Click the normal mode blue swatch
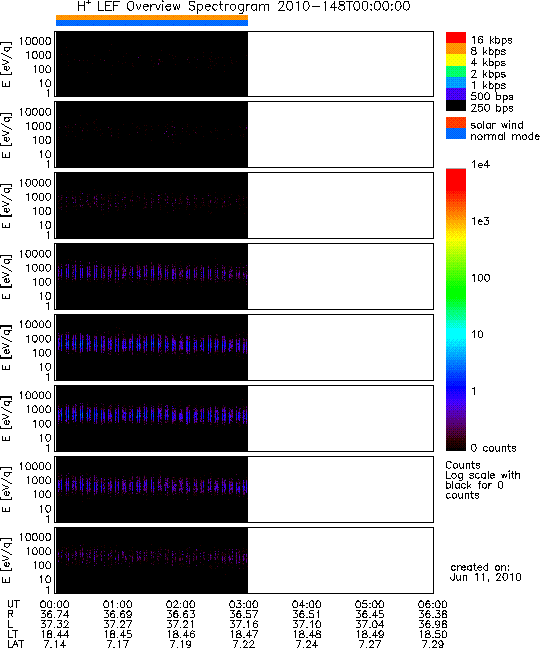The image size is (540, 648). pos(456,133)
